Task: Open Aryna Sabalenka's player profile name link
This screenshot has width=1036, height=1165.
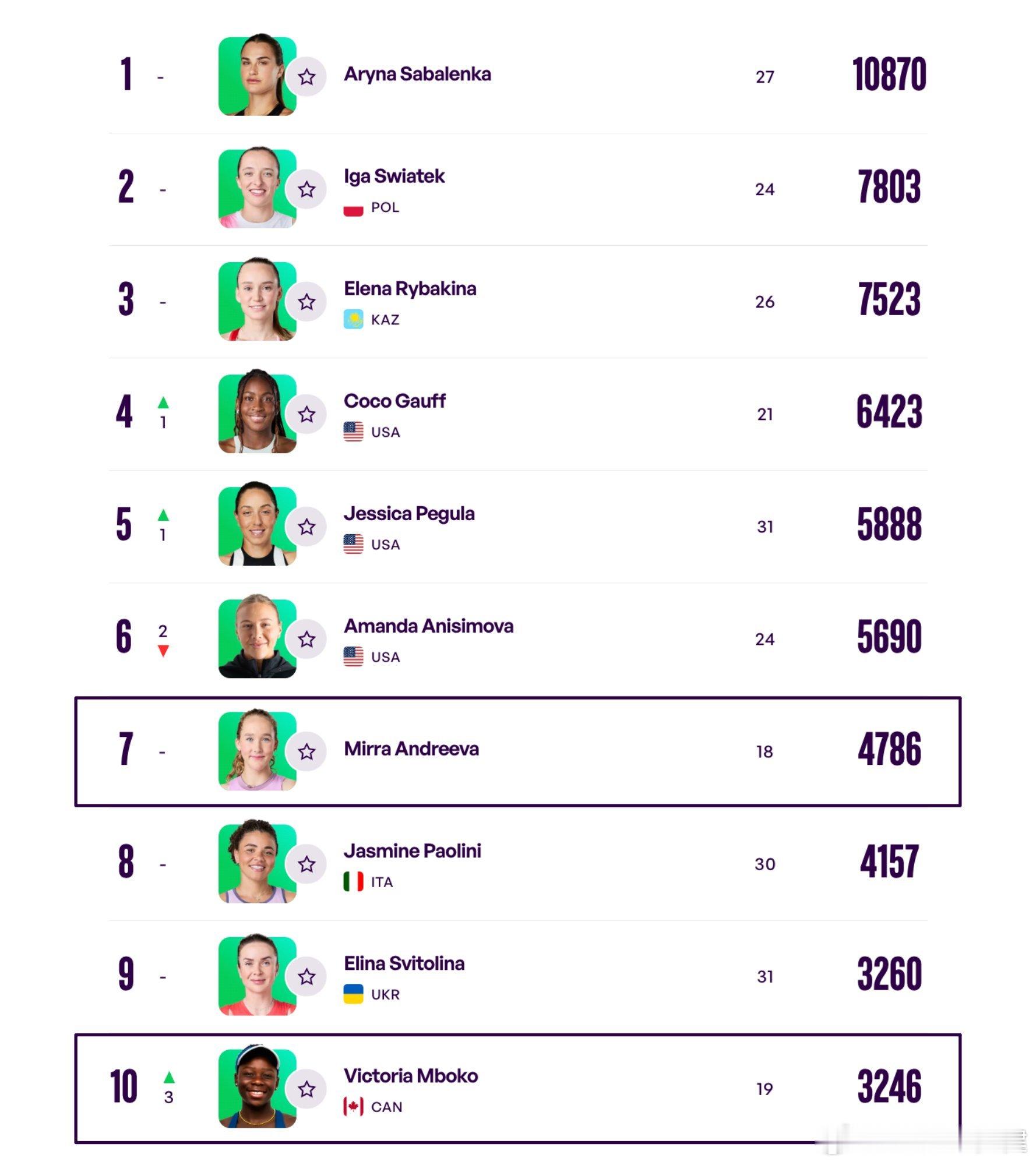Action: pyautogui.click(x=417, y=75)
